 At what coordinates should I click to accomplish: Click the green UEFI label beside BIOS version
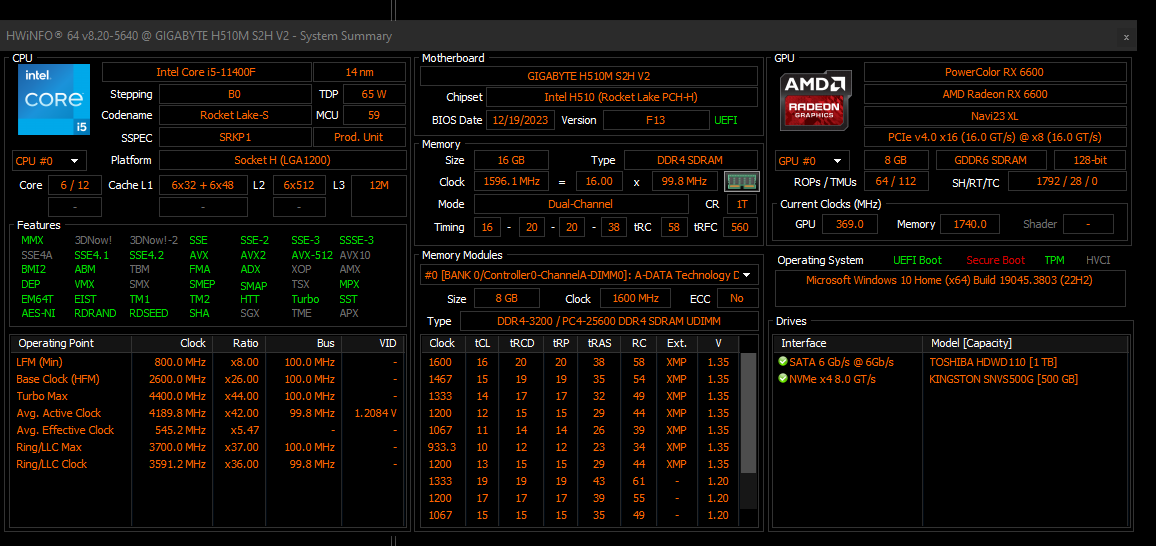pos(725,120)
